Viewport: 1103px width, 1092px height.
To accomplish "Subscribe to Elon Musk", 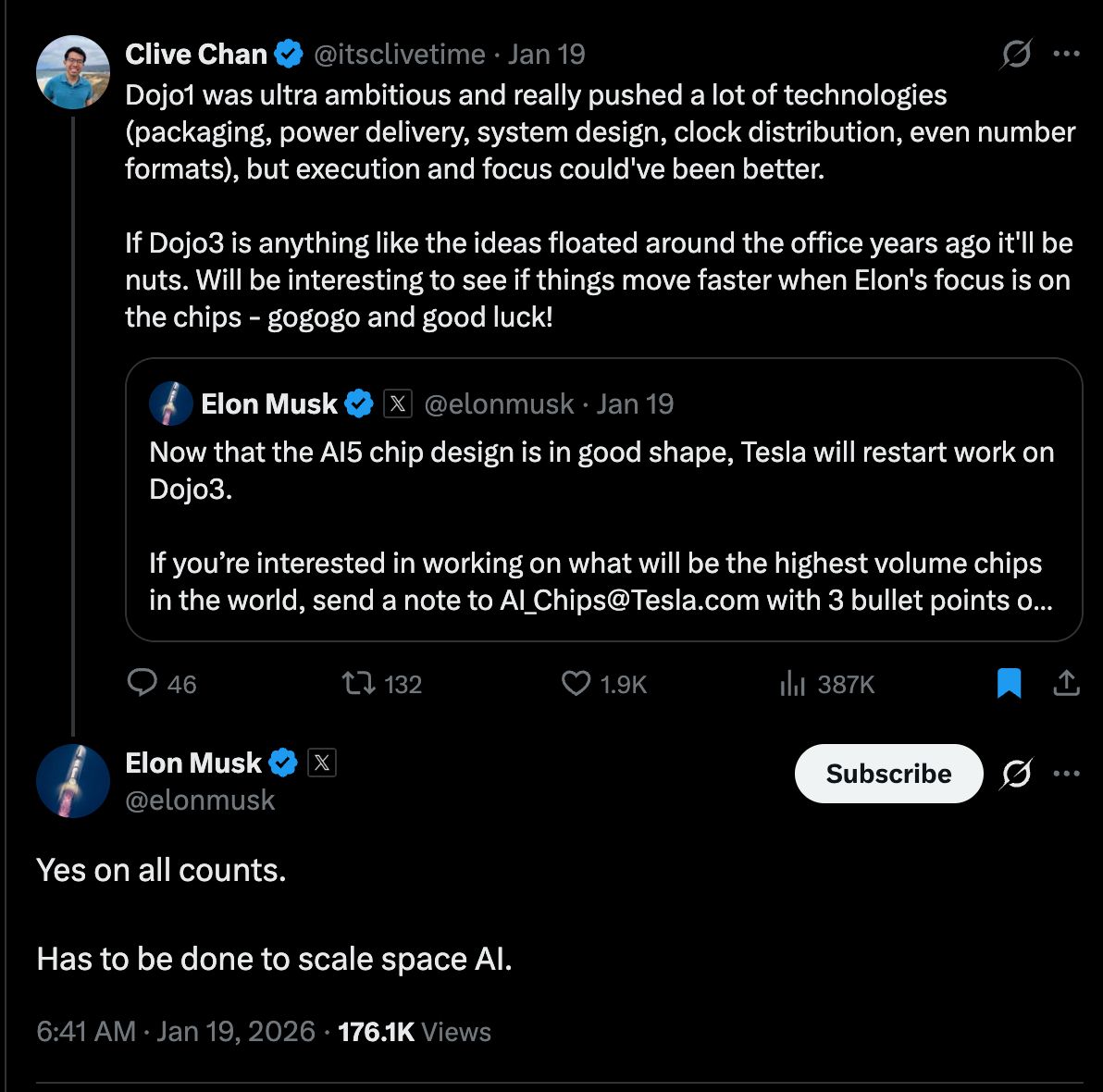I will pos(888,774).
